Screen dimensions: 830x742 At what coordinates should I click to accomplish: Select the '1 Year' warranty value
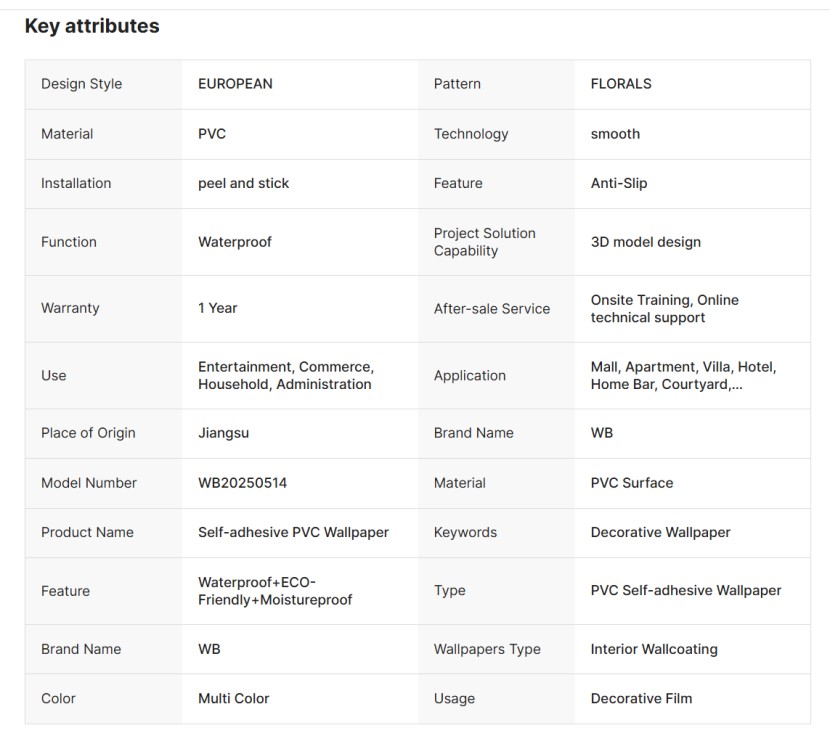[x=217, y=308]
